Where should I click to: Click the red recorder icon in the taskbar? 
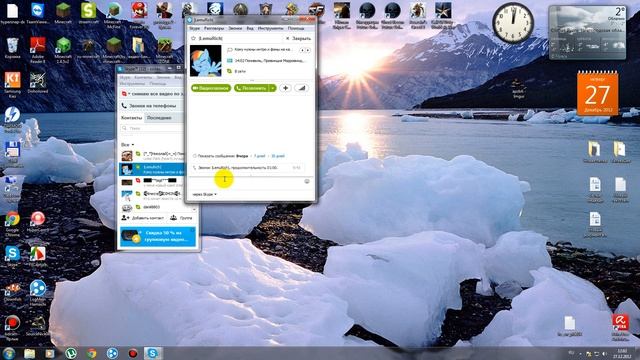(133, 353)
